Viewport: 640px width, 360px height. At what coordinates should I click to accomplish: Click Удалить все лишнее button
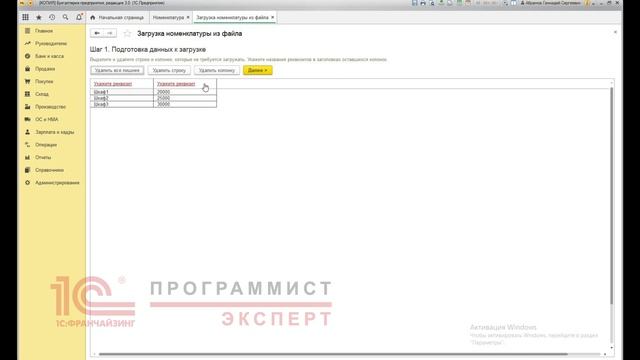coord(117,70)
